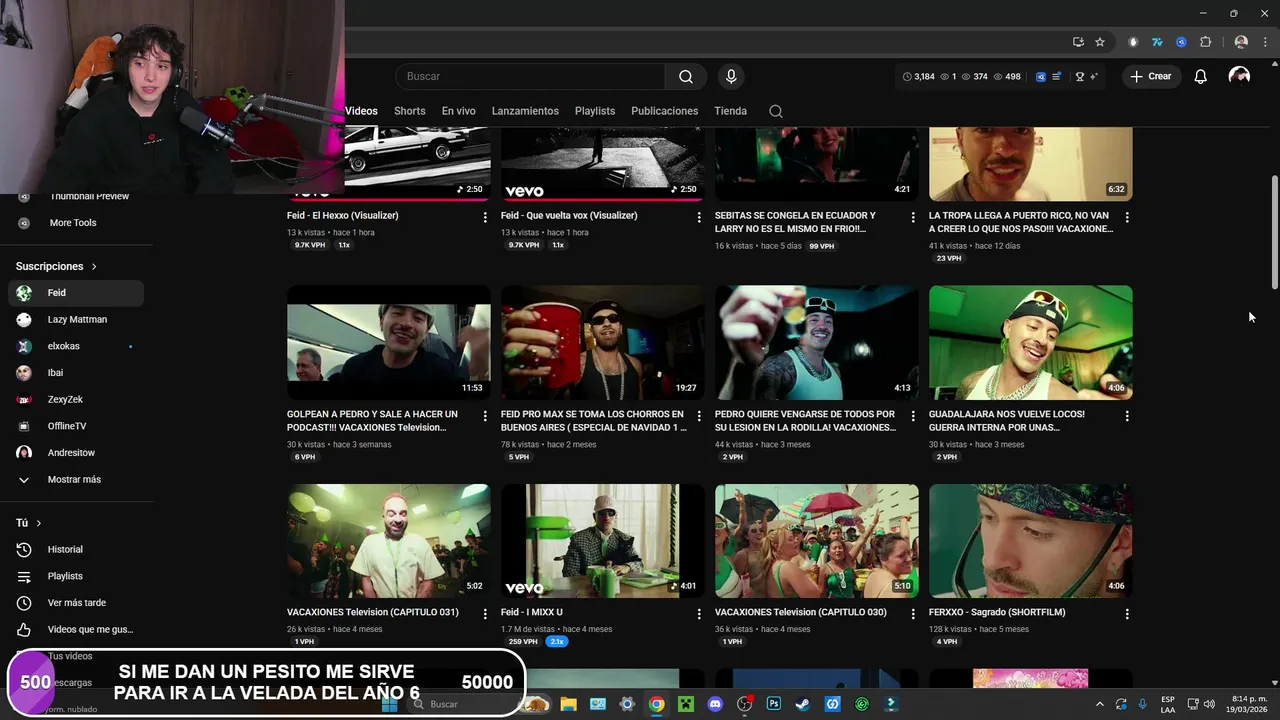Open Andresitow subscription channel

point(76,452)
